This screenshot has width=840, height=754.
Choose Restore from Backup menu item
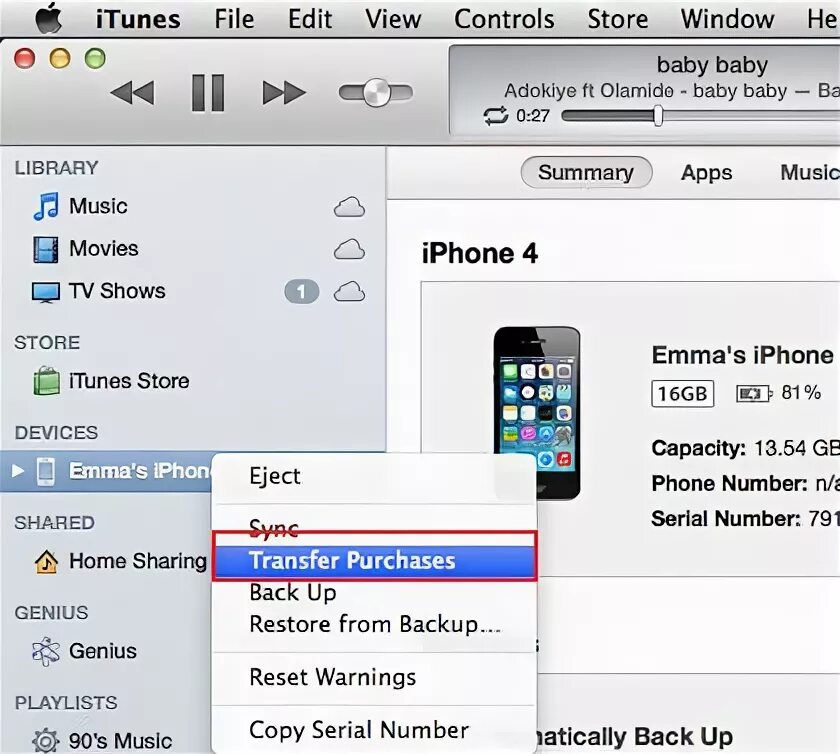pos(374,624)
